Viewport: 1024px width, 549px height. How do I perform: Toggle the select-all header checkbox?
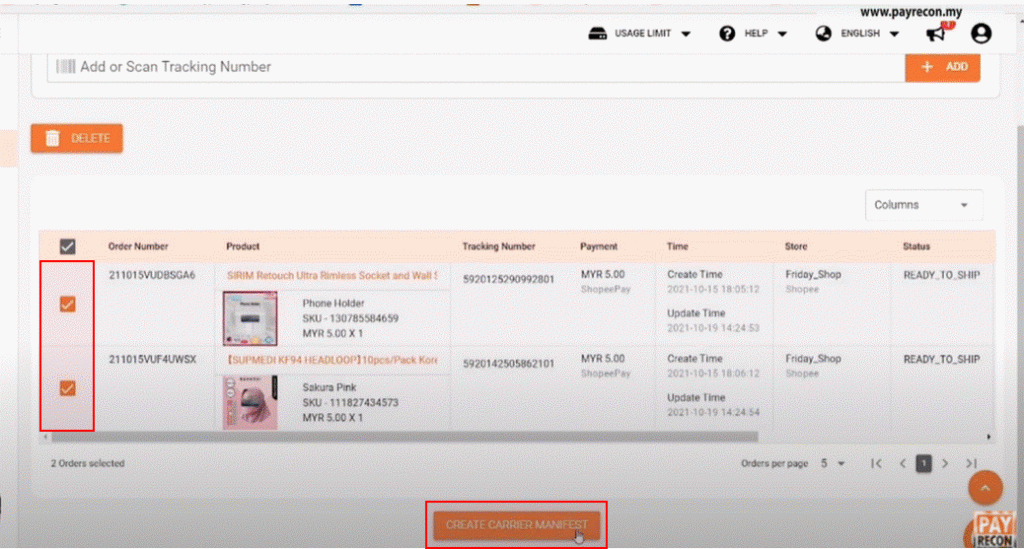tap(67, 247)
